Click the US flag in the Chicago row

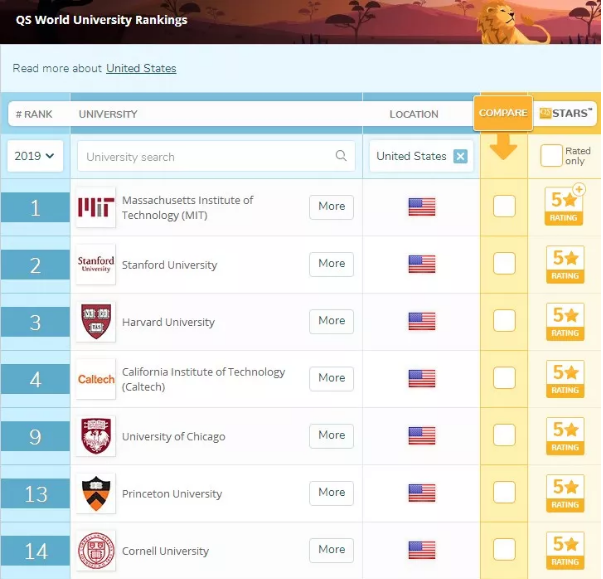coord(422,436)
